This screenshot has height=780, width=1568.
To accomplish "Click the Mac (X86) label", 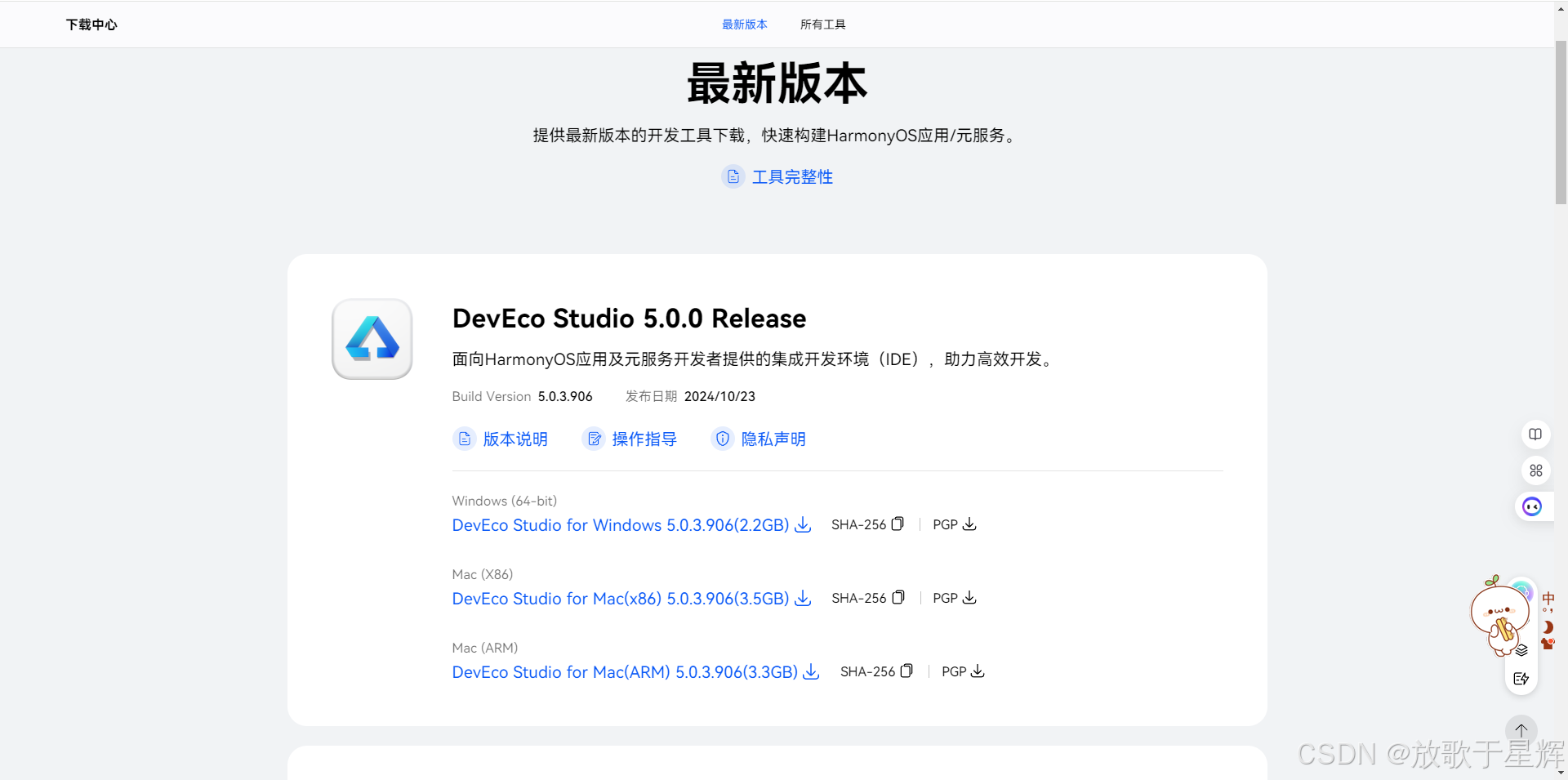I will click(x=483, y=574).
